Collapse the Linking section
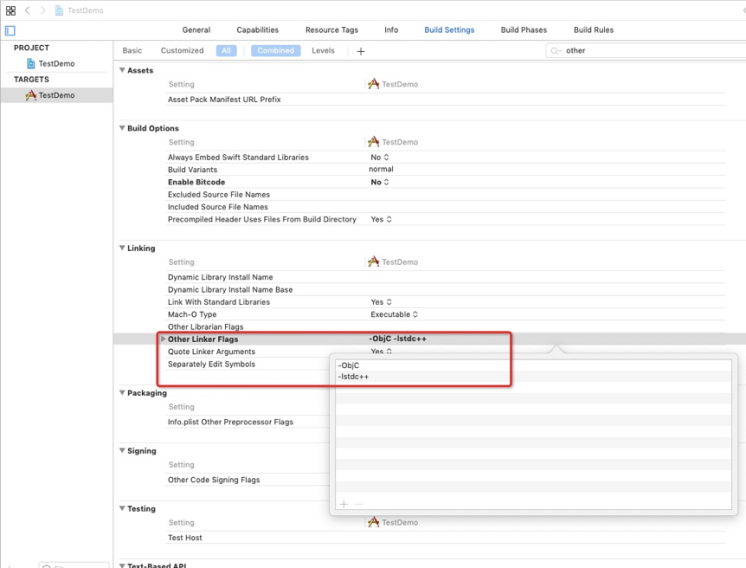 (122, 248)
